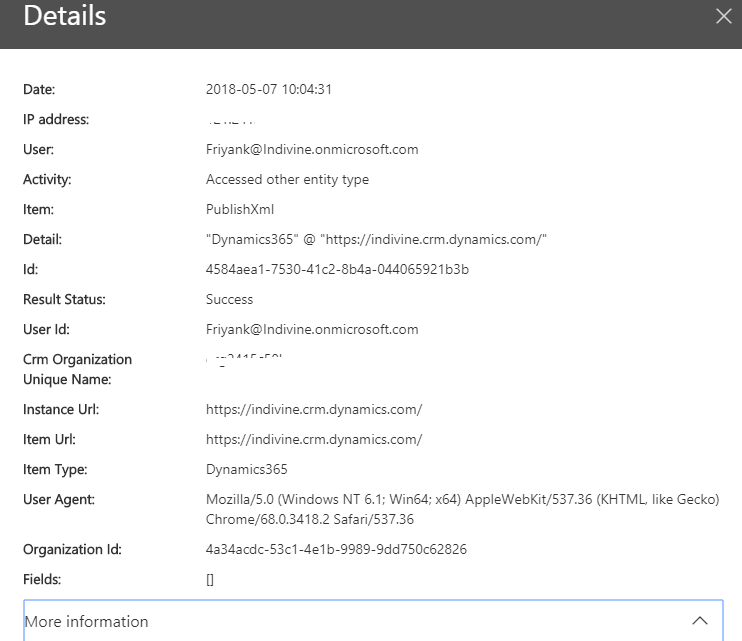Click the Item Type value Dynamics365
This screenshot has width=742, height=641.
[x=246, y=470]
